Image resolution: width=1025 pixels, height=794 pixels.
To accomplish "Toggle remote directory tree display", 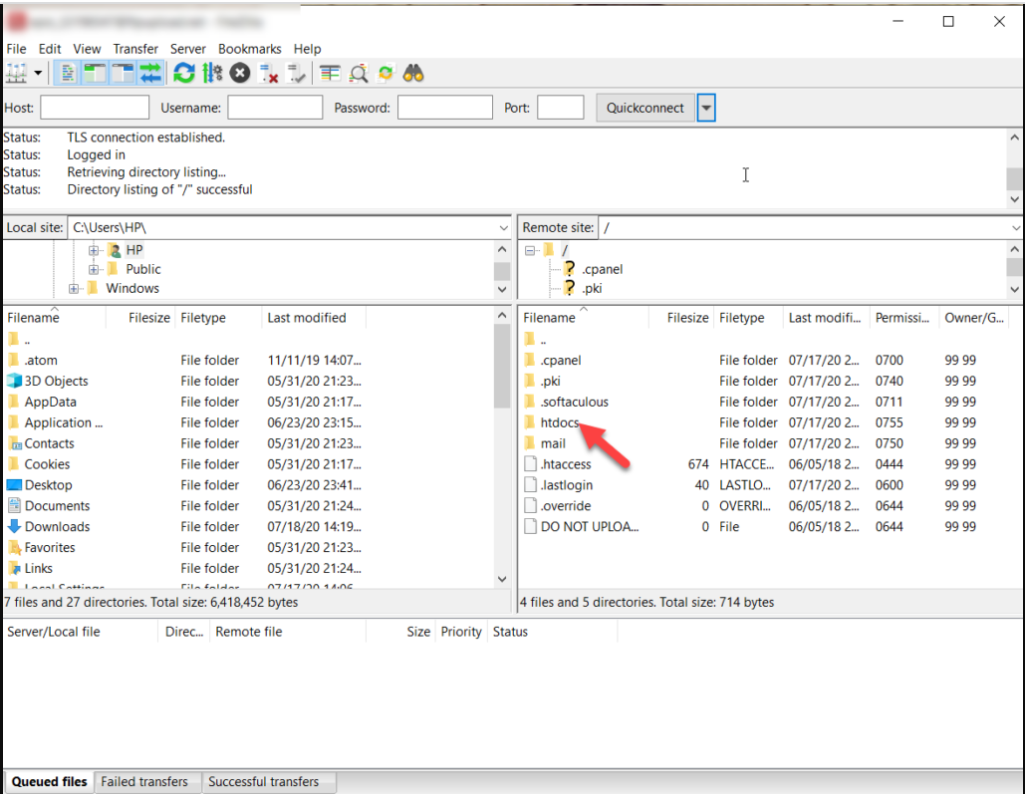I will (123, 73).
